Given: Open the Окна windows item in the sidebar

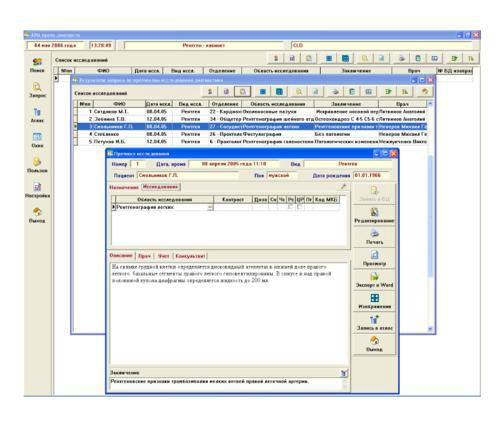Looking at the screenshot, I should (x=37, y=140).
